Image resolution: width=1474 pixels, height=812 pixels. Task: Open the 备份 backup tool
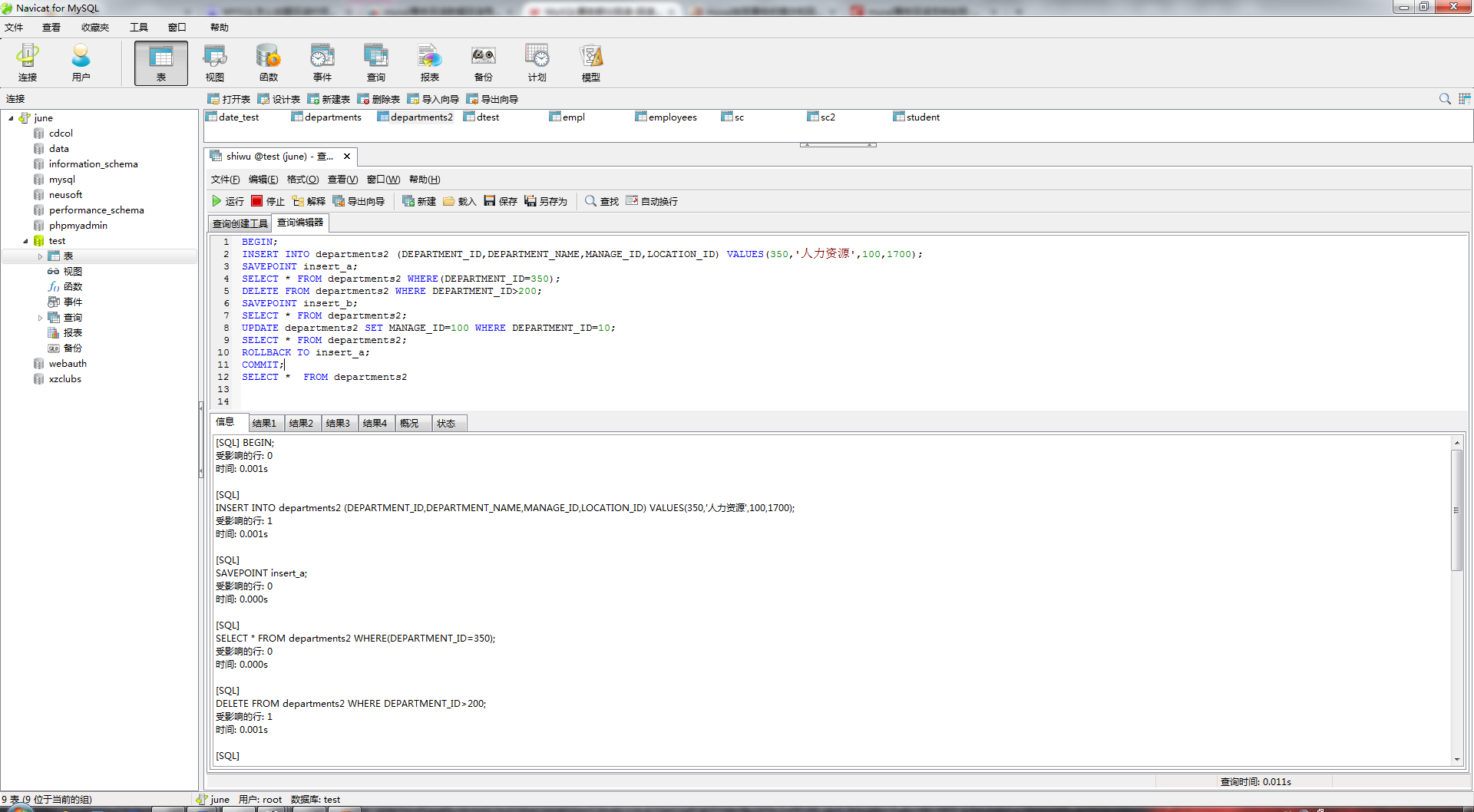click(484, 63)
